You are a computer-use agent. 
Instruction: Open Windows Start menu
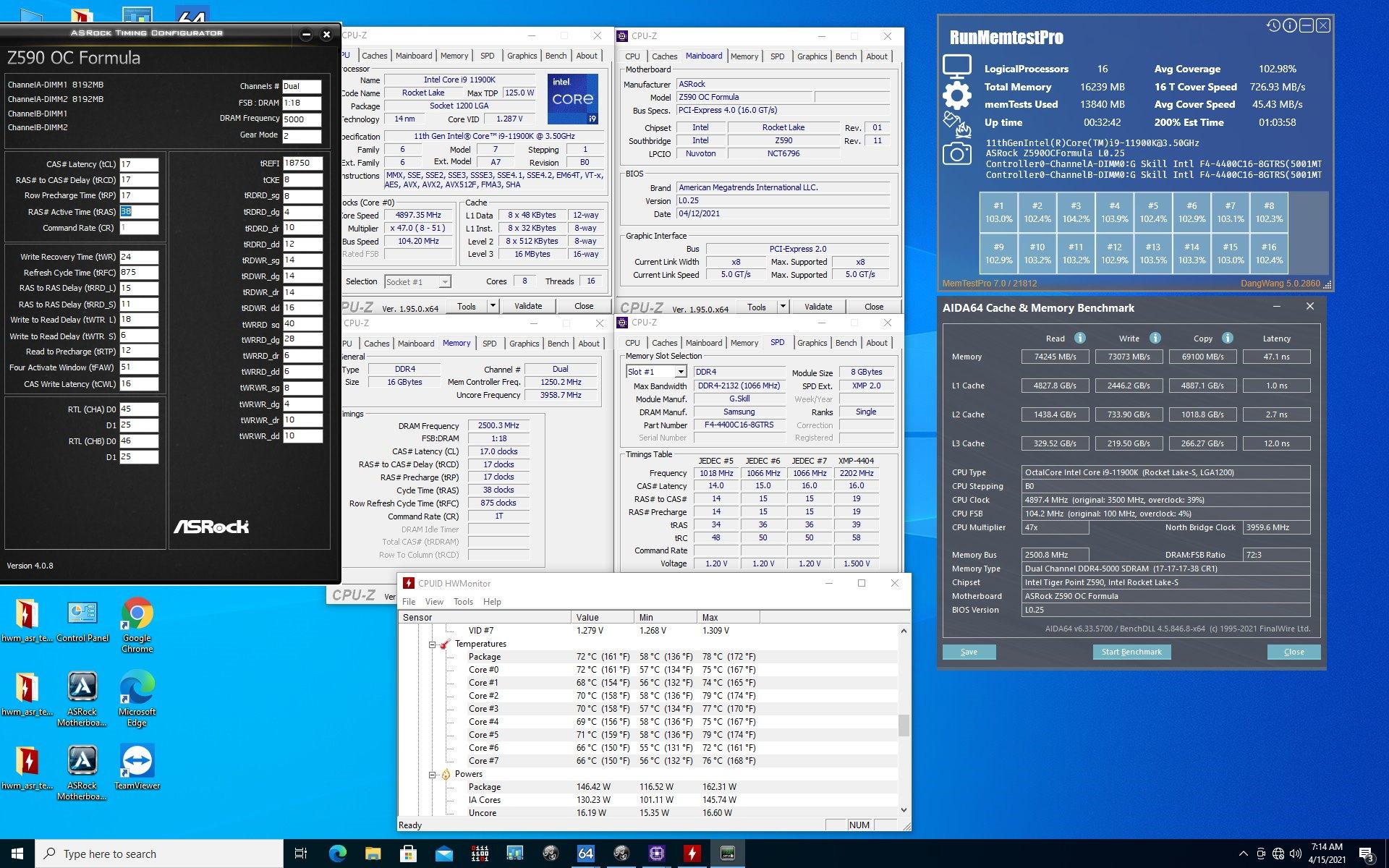coord(17,854)
